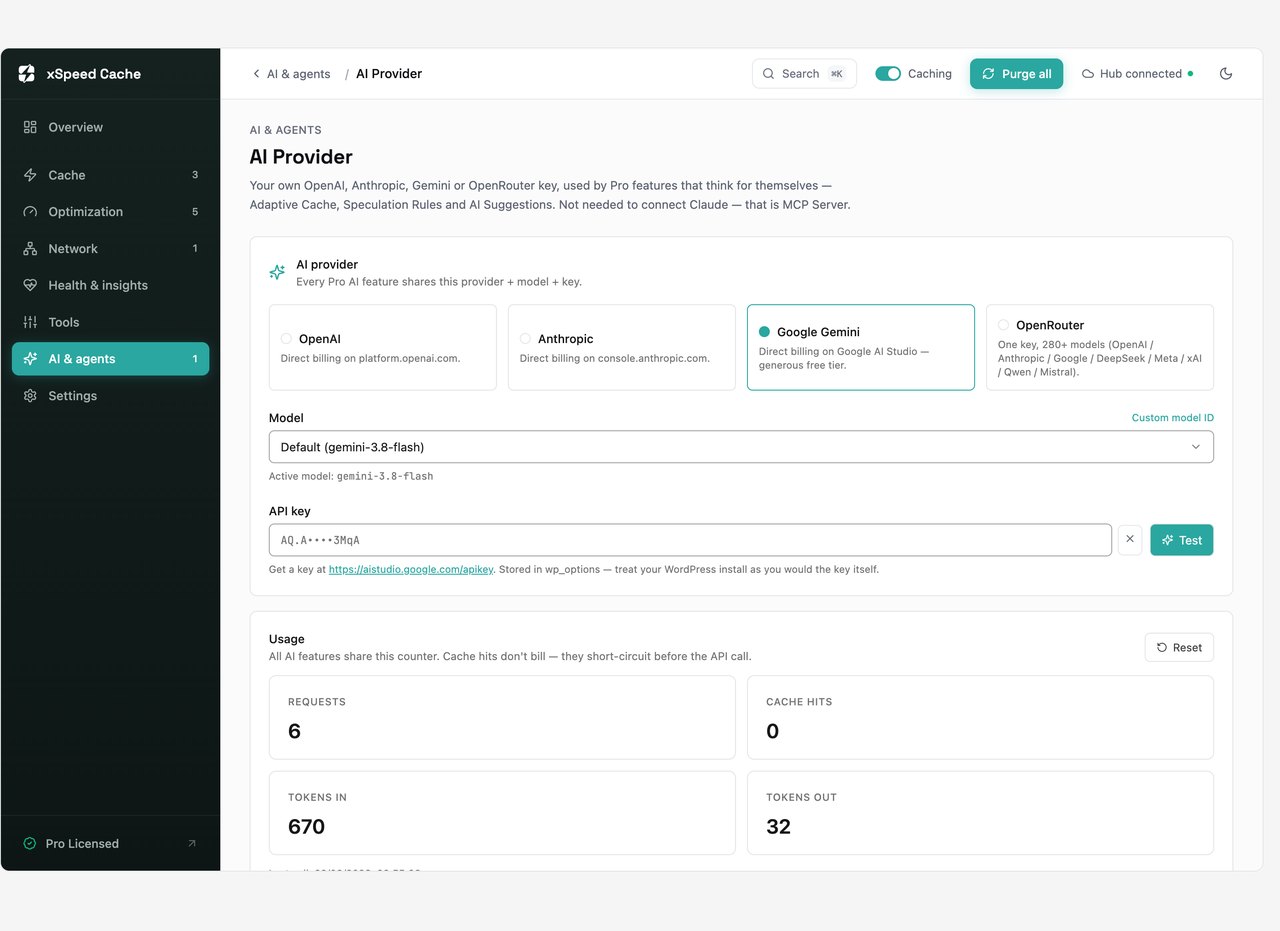Select the OpenRouter provider radio

[1004, 325]
